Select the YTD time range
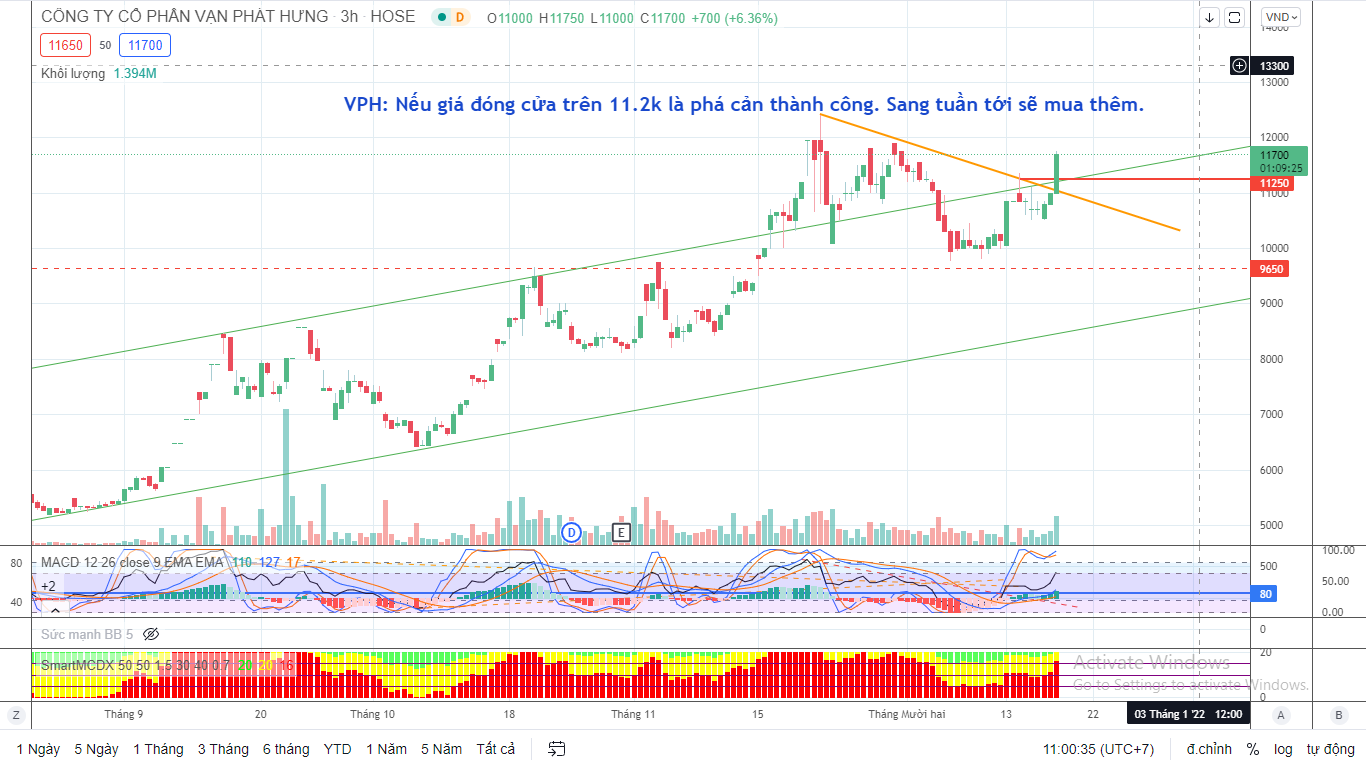 pyautogui.click(x=337, y=749)
